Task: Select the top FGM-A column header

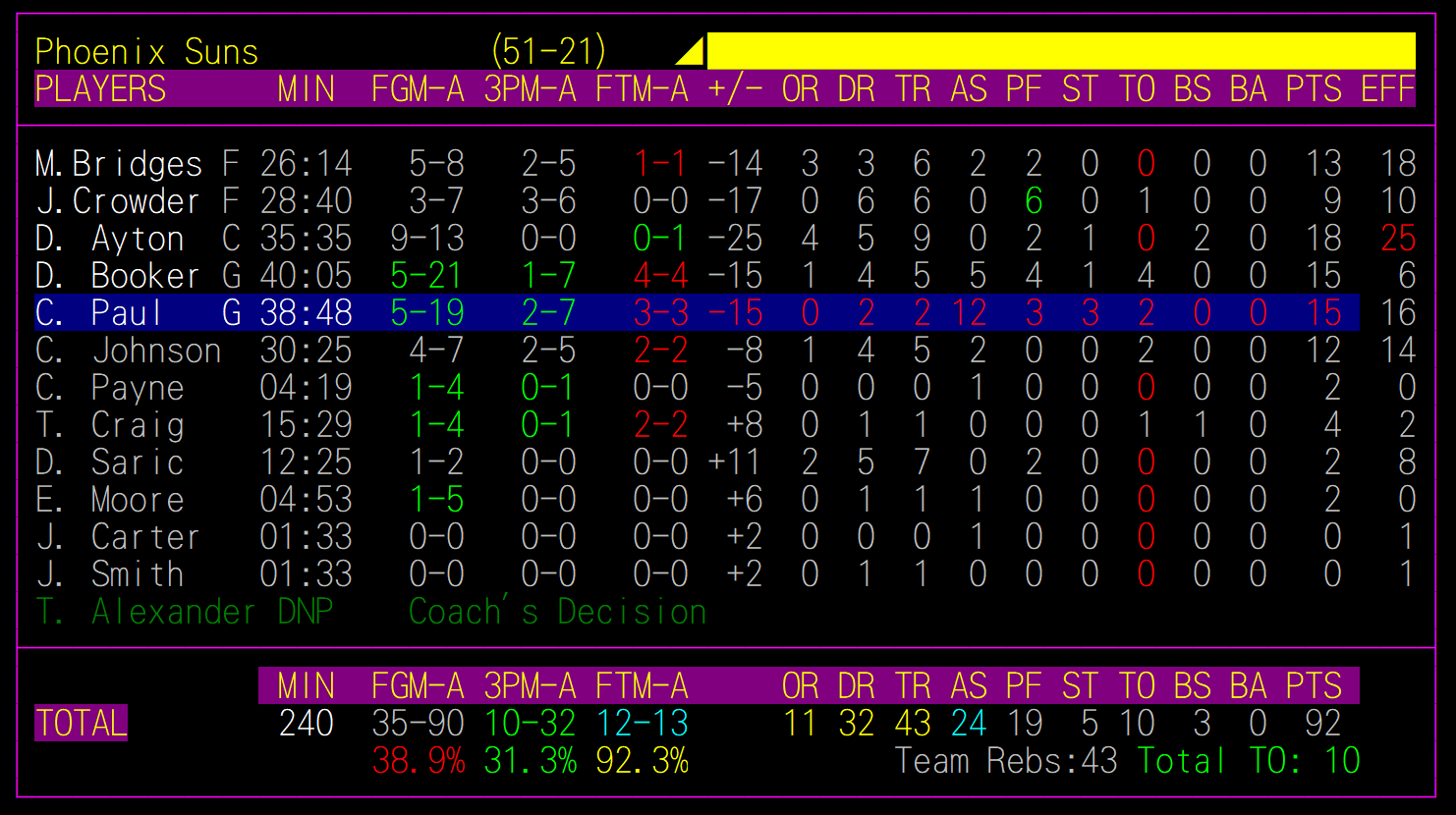Action: [418, 89]
